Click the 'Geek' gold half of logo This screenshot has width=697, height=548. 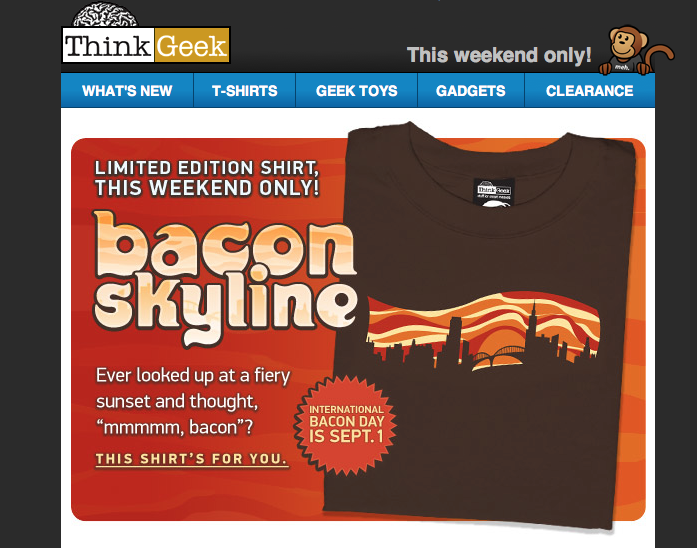coord(192,45)
